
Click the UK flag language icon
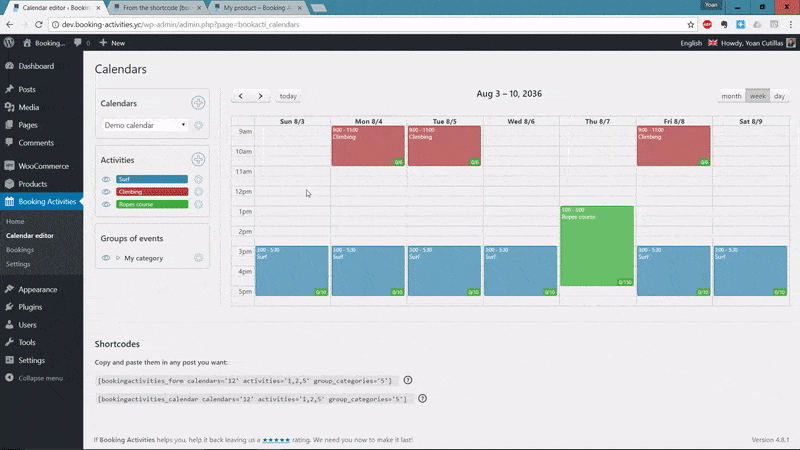713,43
